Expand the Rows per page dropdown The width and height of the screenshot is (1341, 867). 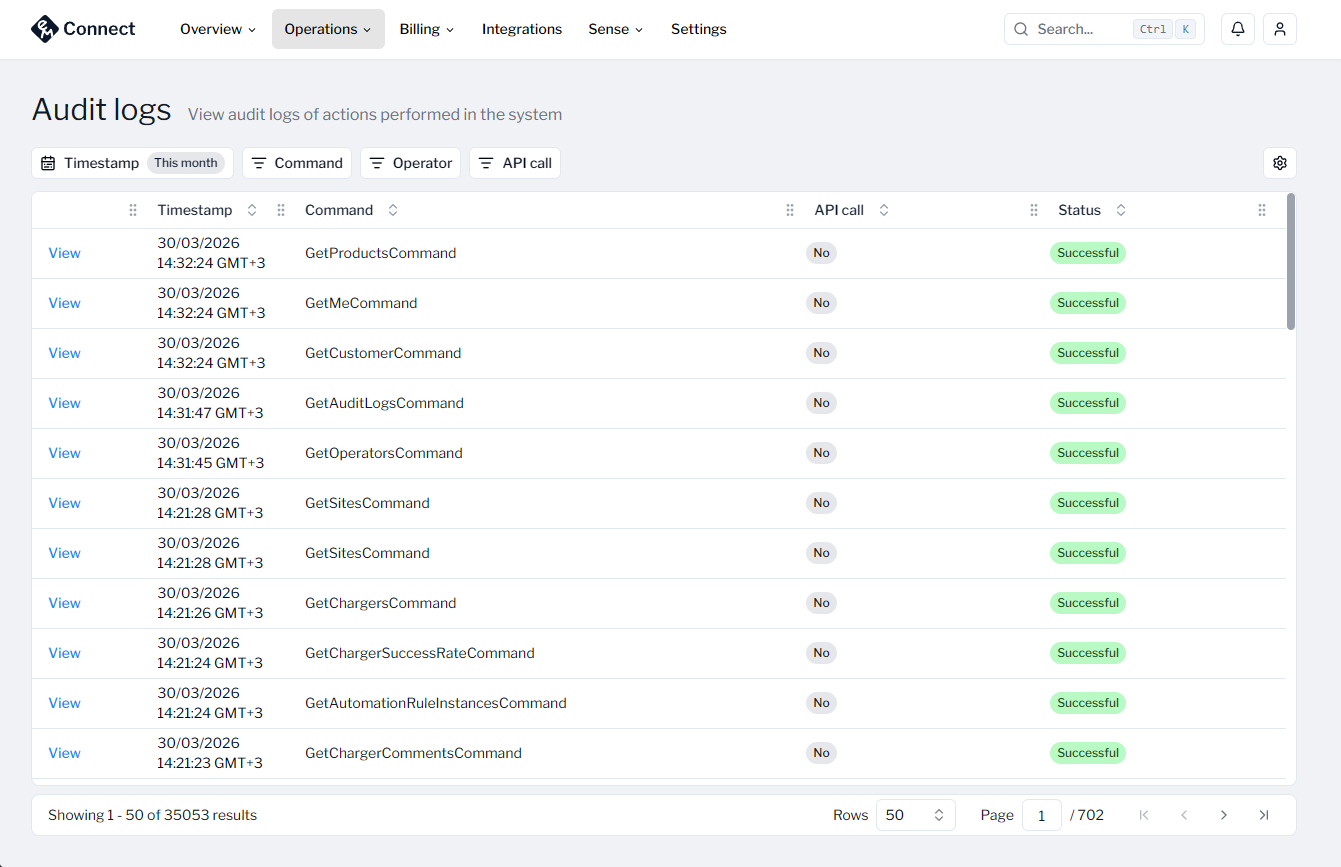[915, 815]
